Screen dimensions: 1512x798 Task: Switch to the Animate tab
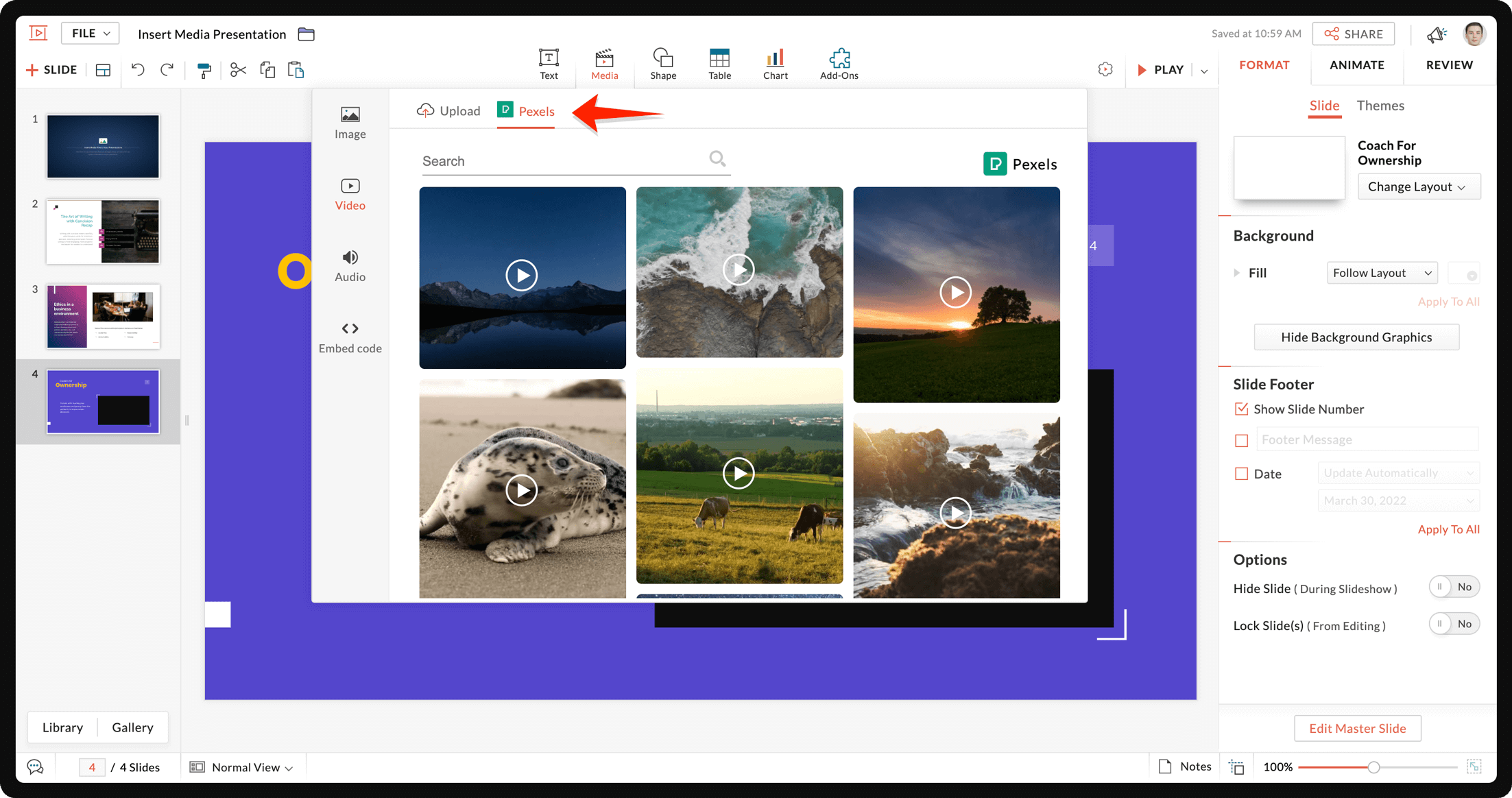(x=1356, y=65)
